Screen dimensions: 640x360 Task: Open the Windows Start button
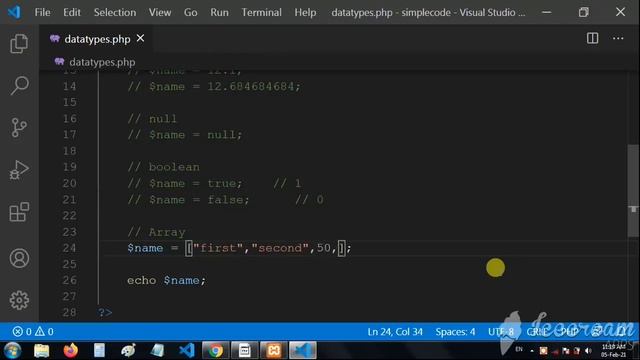(12, 351)
